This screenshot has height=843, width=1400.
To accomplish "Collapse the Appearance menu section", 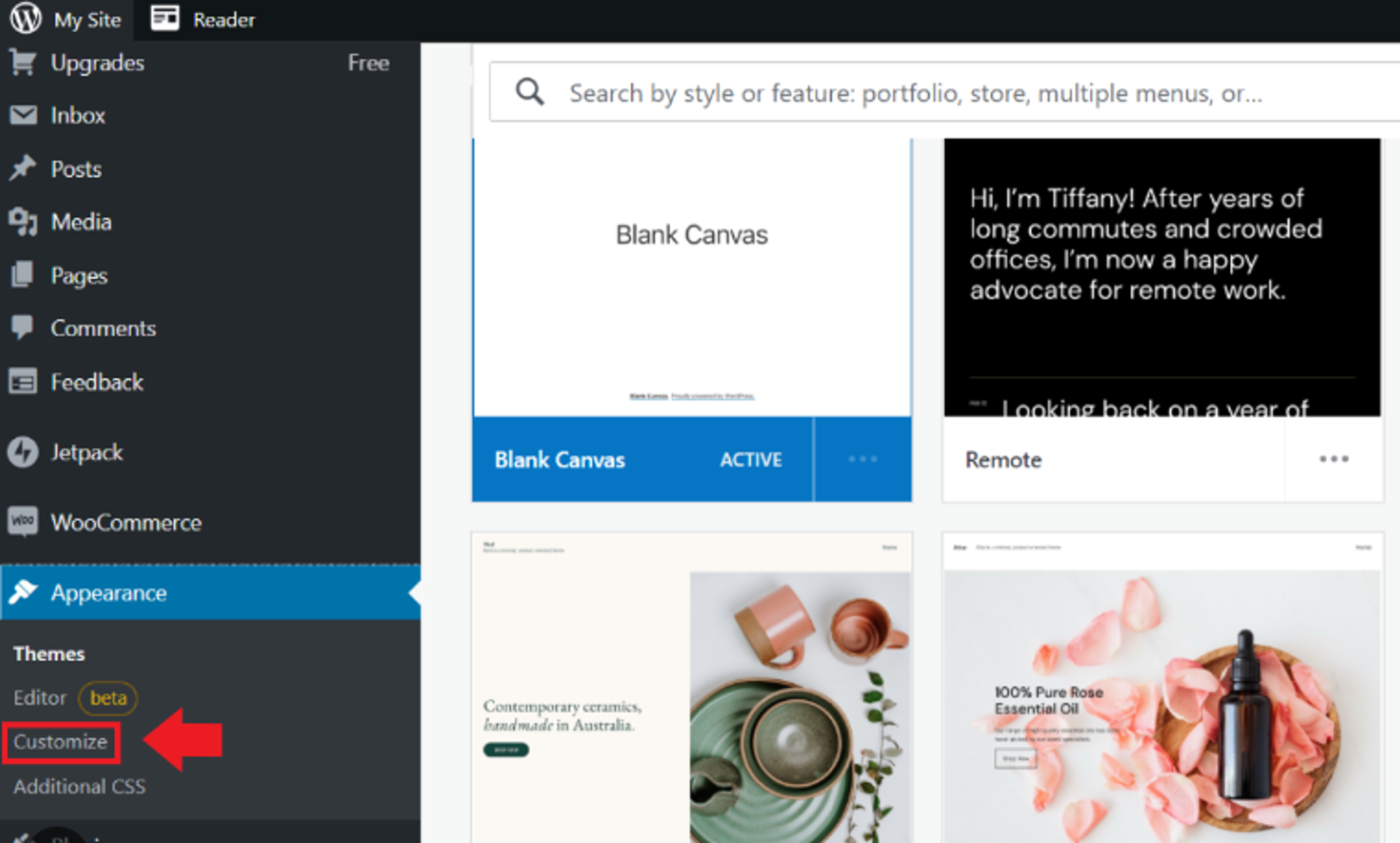I will (x=108, y=593).
